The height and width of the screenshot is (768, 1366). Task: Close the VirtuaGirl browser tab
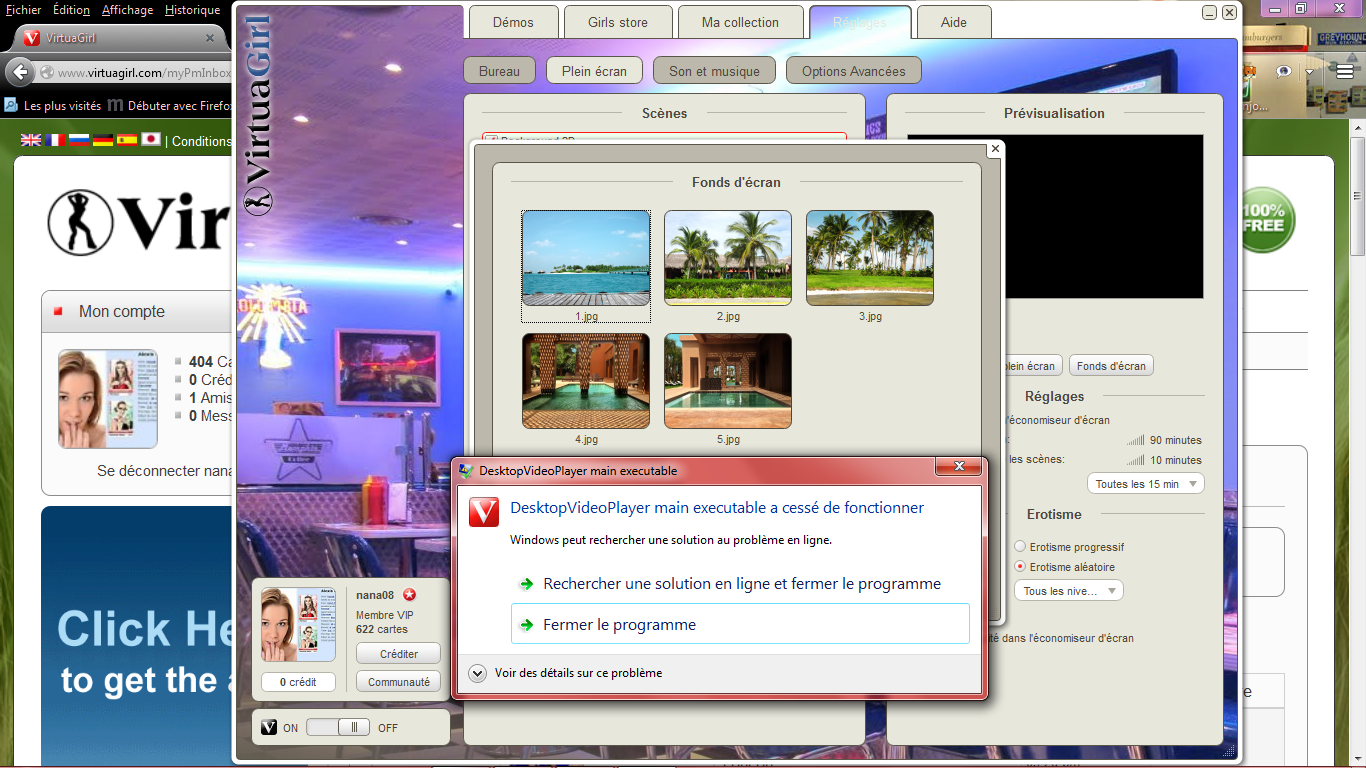210,39
